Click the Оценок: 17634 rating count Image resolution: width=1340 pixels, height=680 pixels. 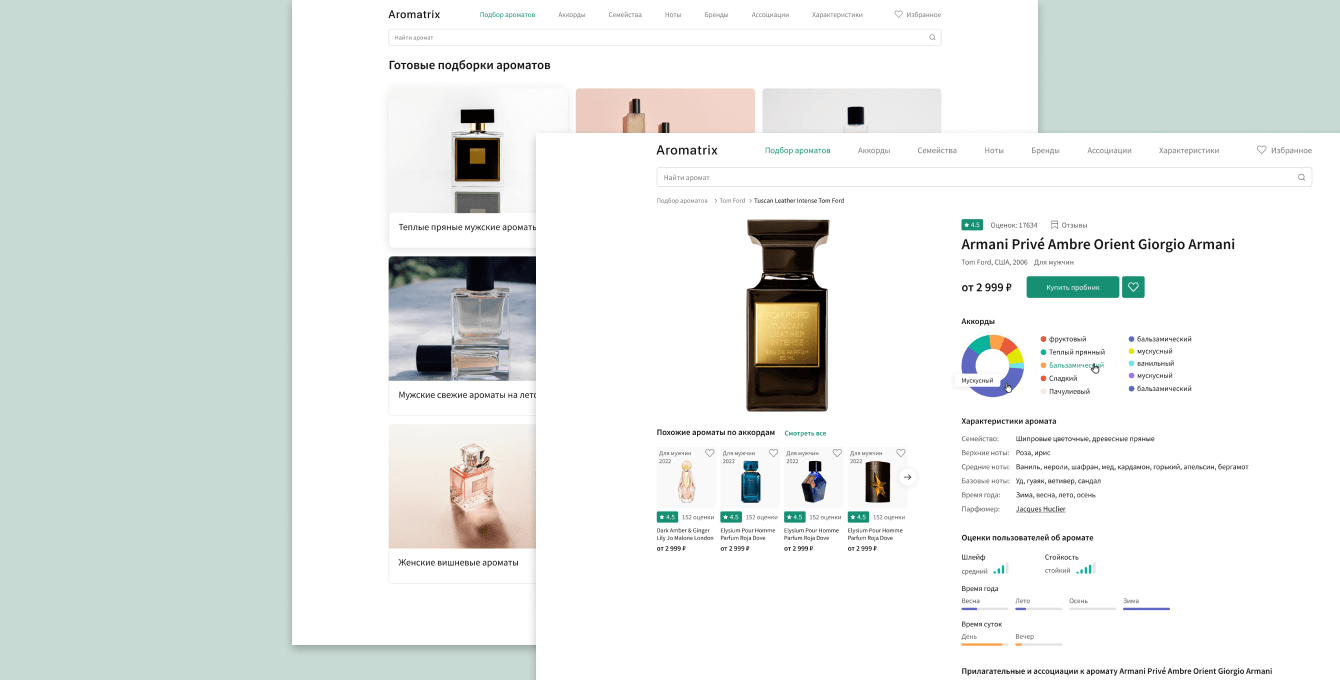tap(1014, 225)
